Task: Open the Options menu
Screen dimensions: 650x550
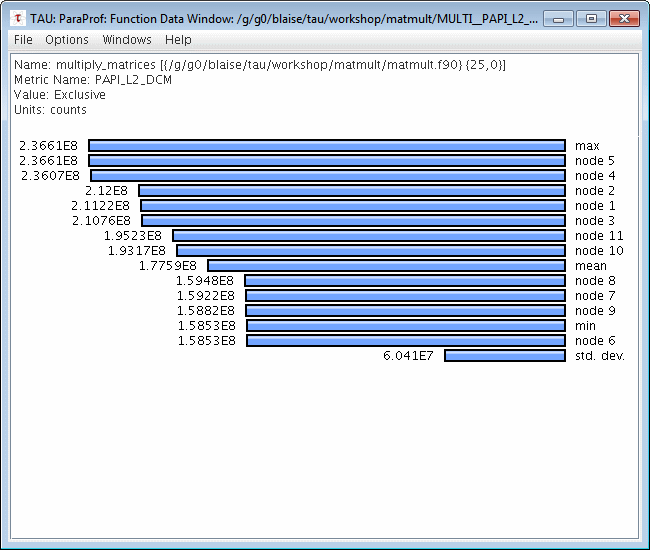Action: click(67, 40)
